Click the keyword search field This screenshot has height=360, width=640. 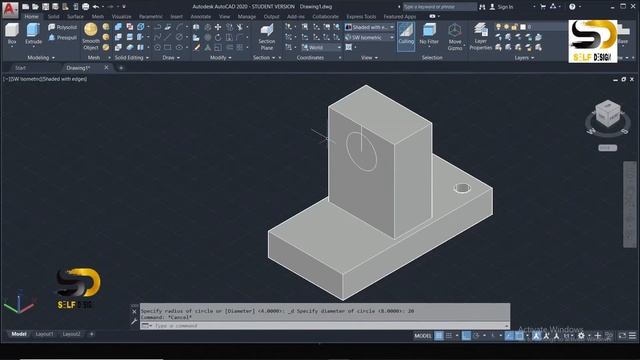click(x=440, y=7)
